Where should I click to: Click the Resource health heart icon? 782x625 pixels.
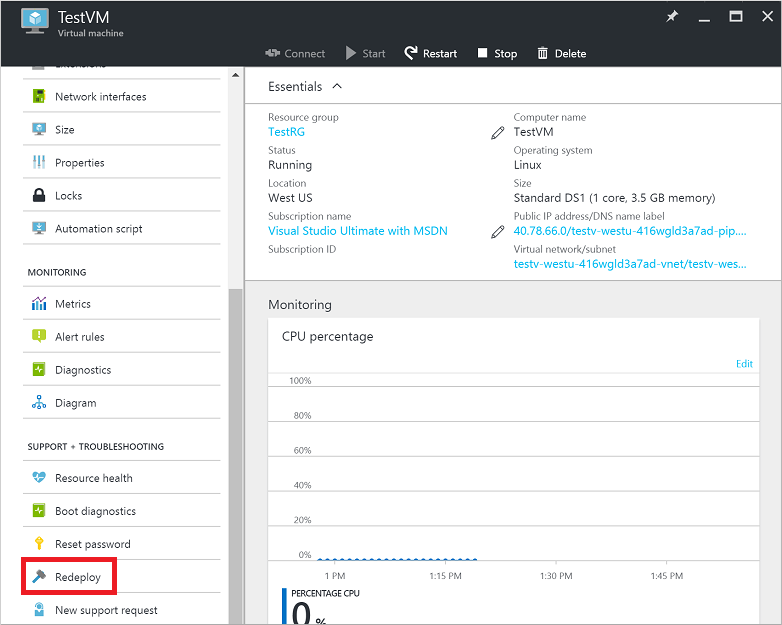[x=39, y=478]
